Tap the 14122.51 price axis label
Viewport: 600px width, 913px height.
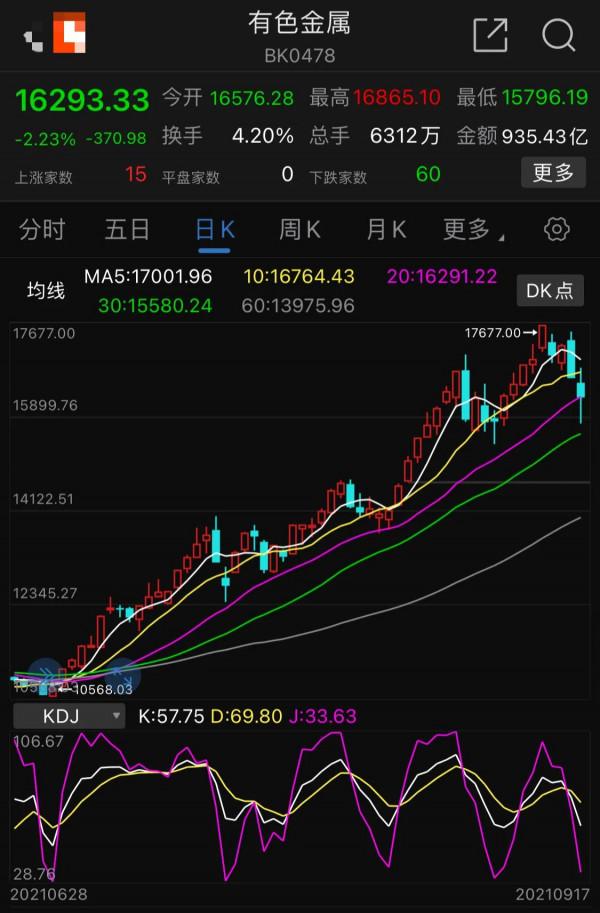[x=43, y=499]
